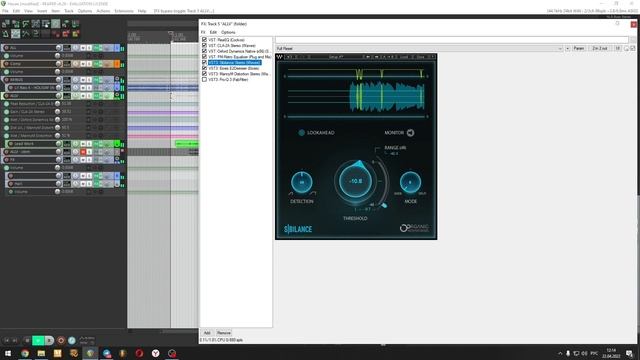
Task: Toggle the ReaEQ (Cockos) effect checkbox
Action: (204, 40)
